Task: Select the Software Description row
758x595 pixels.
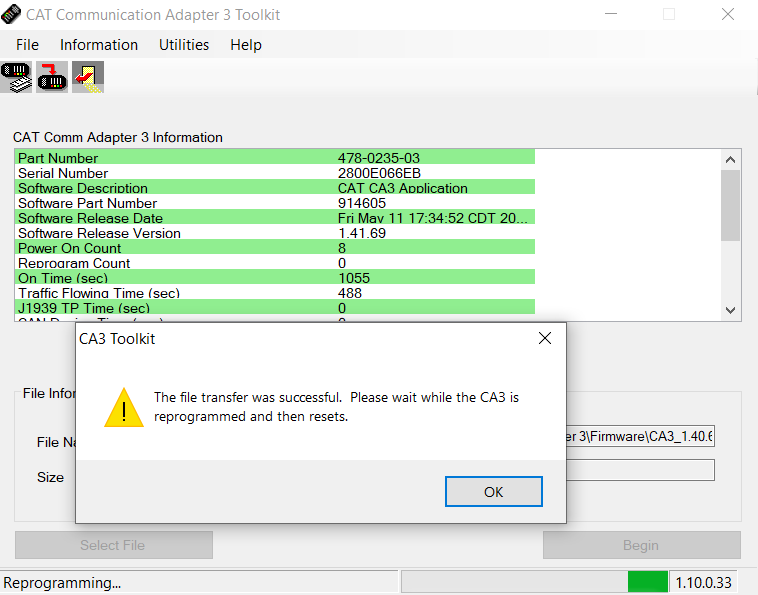Action: click(275, 188)
